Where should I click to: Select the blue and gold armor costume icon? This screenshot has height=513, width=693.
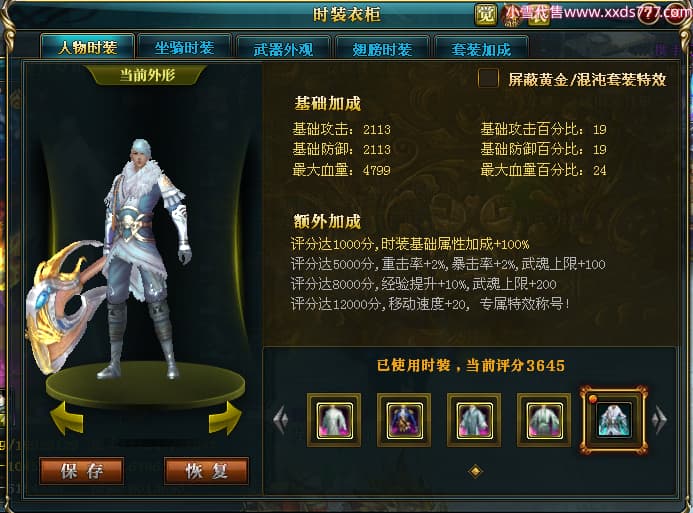pyautogui.click(x=404, y=420)
